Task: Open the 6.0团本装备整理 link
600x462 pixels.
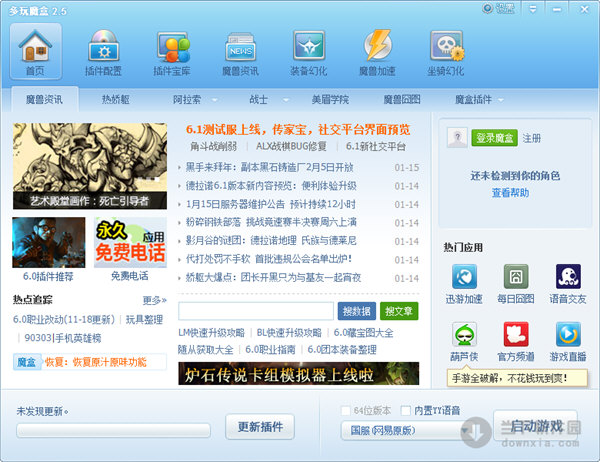Action: [x=342, y=349]
